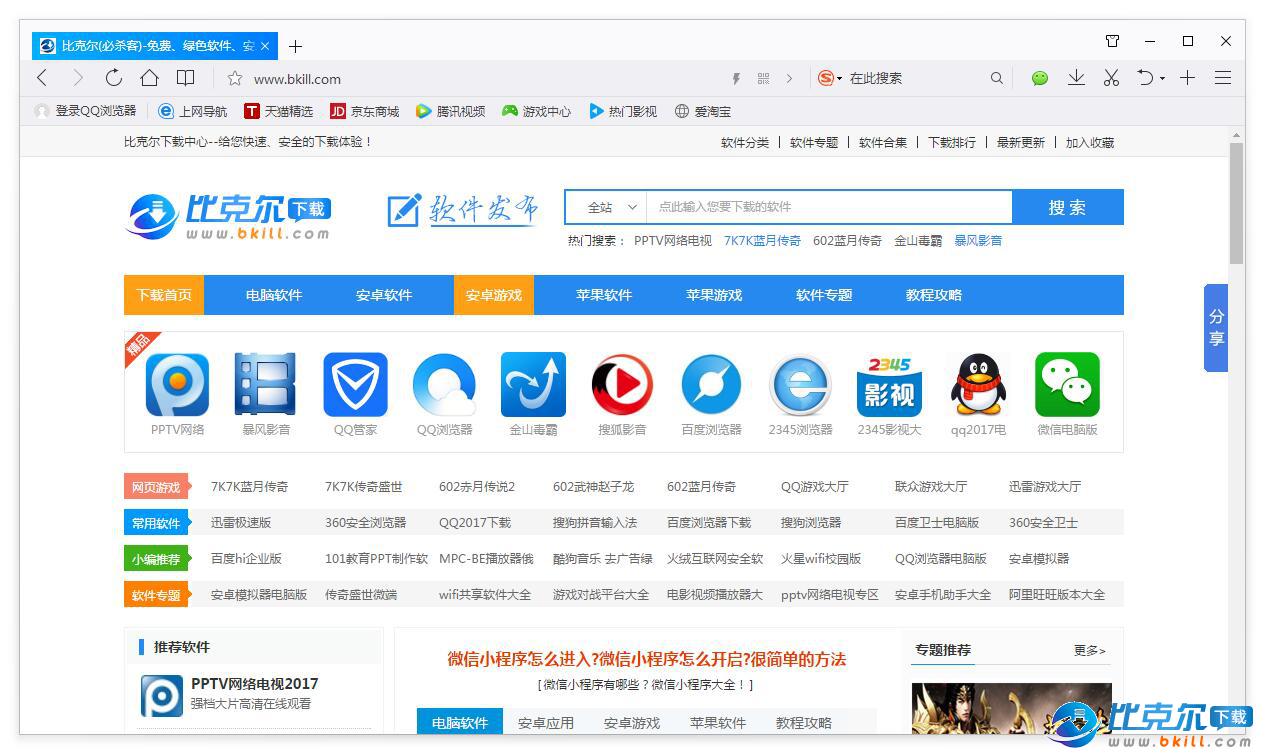Click the scissors screenshot tool icon
1265x754 pixels.
tap(1111, 78)
